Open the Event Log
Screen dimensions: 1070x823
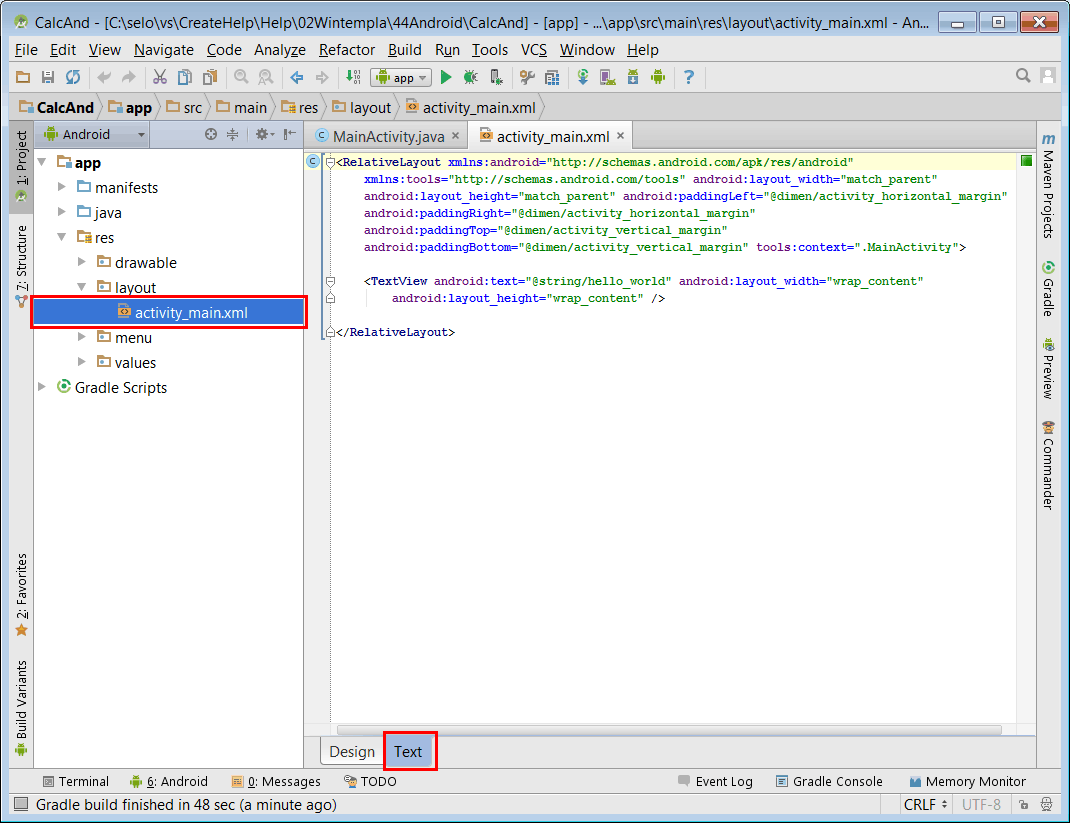pyautogui.click(x=715, y=781)
